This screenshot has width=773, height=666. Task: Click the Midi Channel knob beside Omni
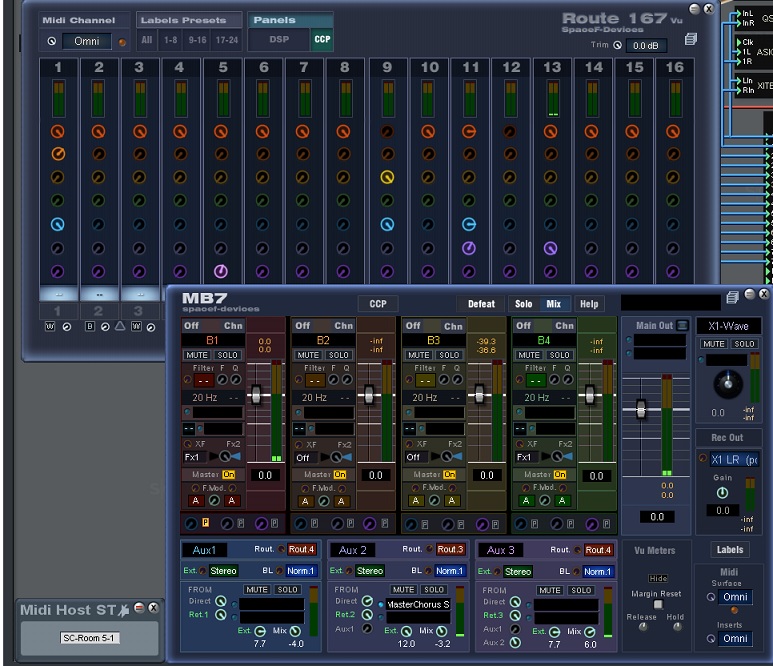52,41
